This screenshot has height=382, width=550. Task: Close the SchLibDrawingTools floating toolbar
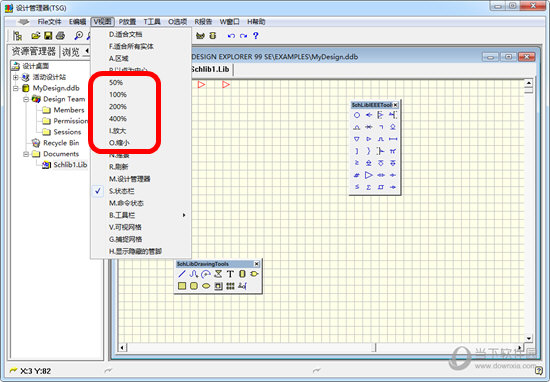256,264
